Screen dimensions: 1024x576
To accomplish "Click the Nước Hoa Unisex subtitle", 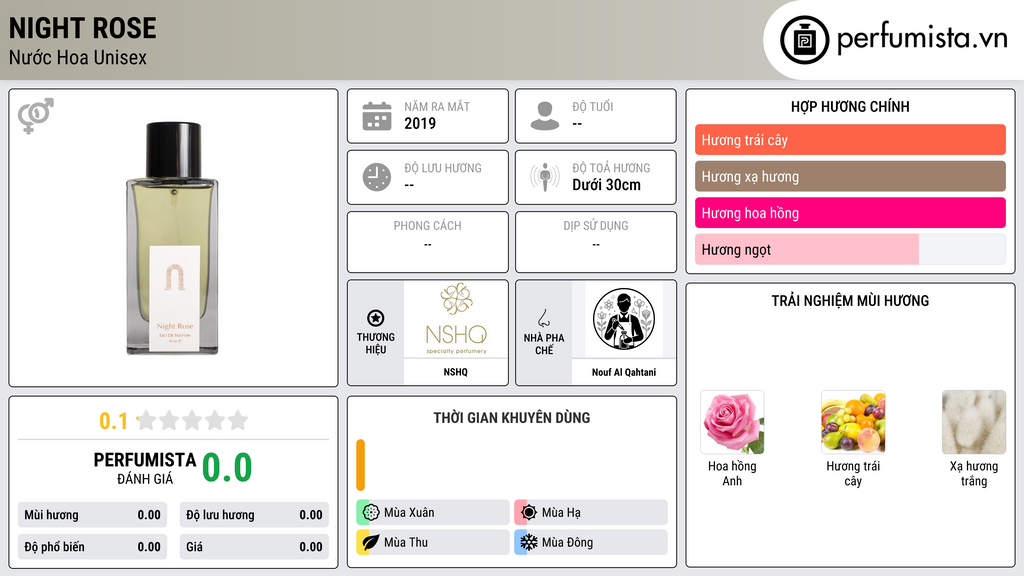I will click(78, 57).
